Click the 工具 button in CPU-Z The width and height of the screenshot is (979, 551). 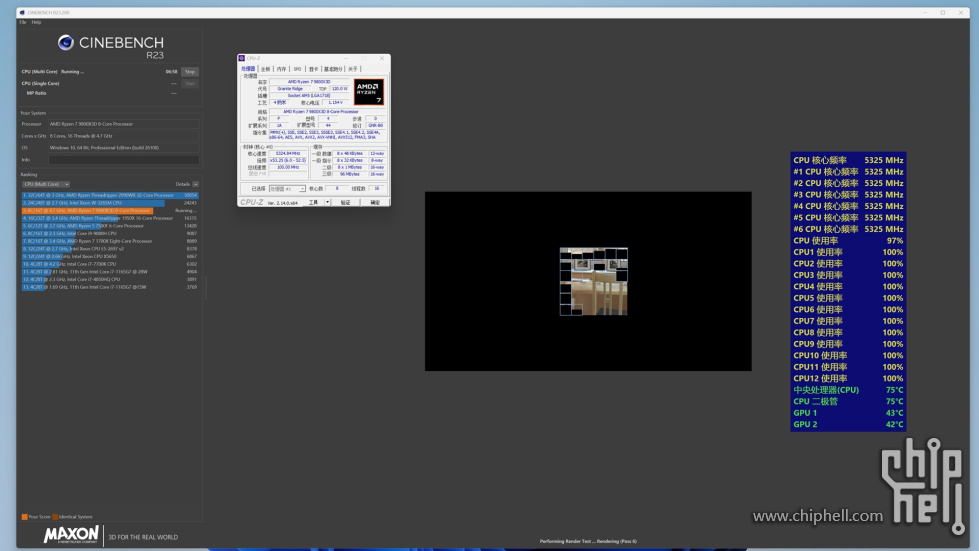(x=313, y=202)
